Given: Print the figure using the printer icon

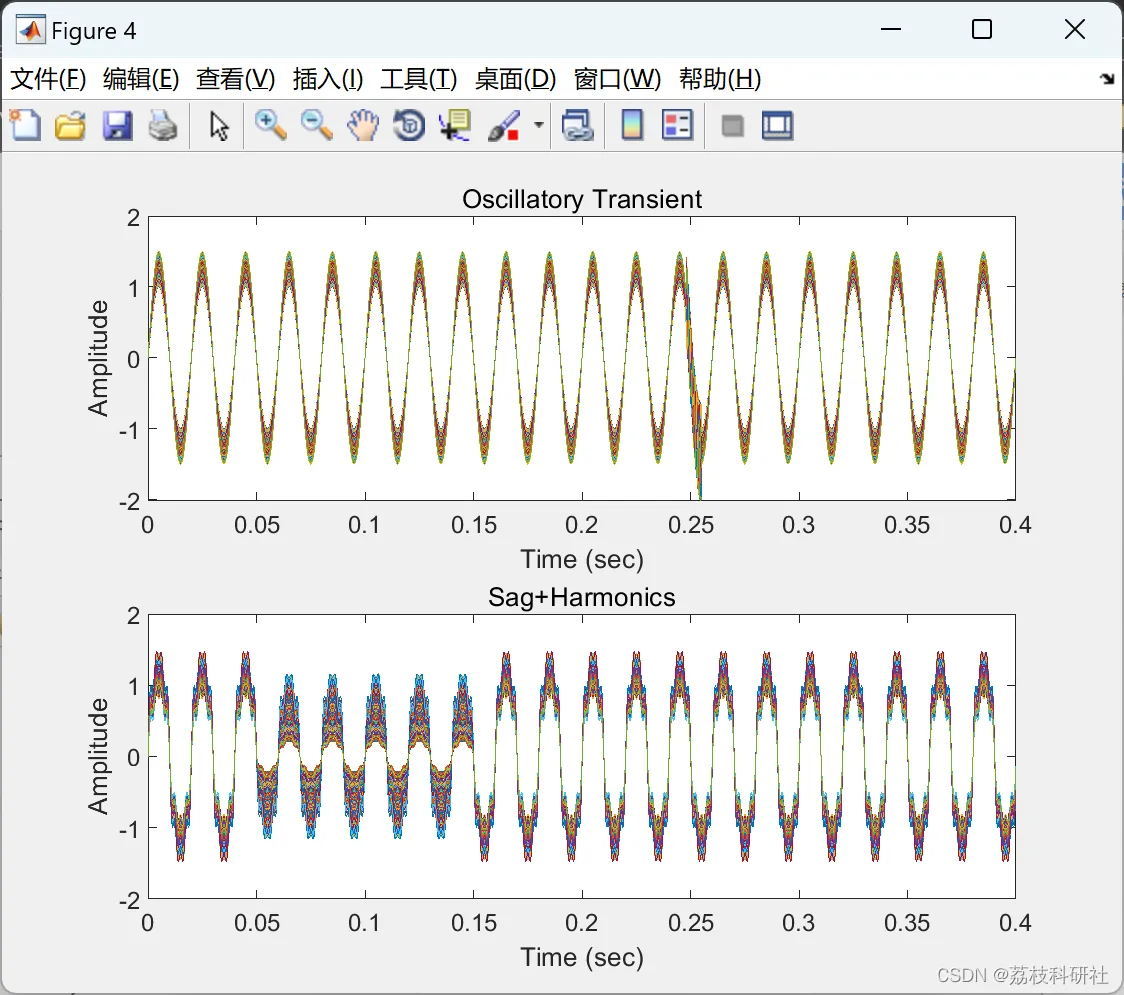Looking at the screenshot, I should [x=163, y=125].
